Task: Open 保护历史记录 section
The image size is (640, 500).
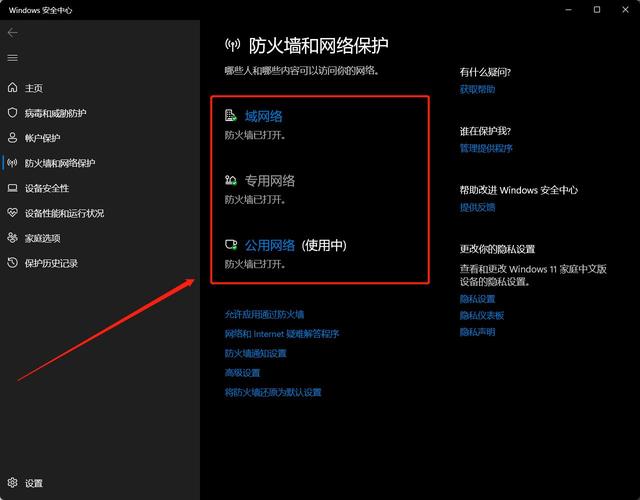Action: [x=51, y=263]
